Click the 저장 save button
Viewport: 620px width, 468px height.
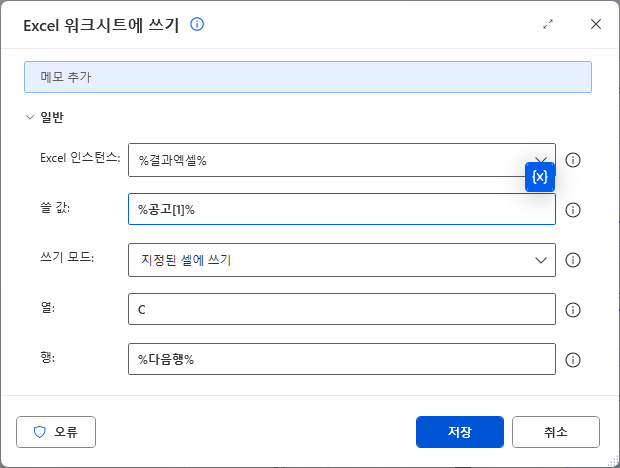460,432
